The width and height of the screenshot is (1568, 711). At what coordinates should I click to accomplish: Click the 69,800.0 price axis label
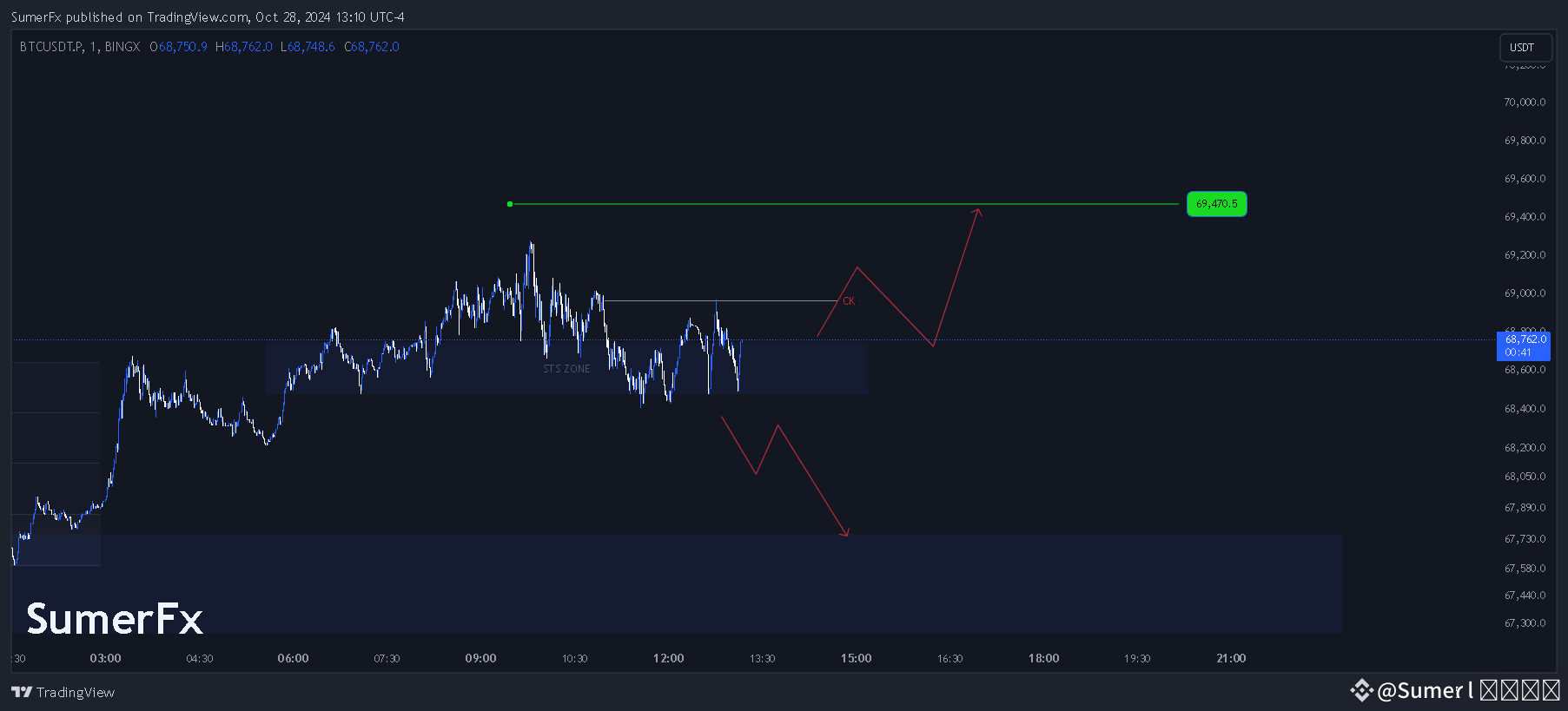point(1525,141)
